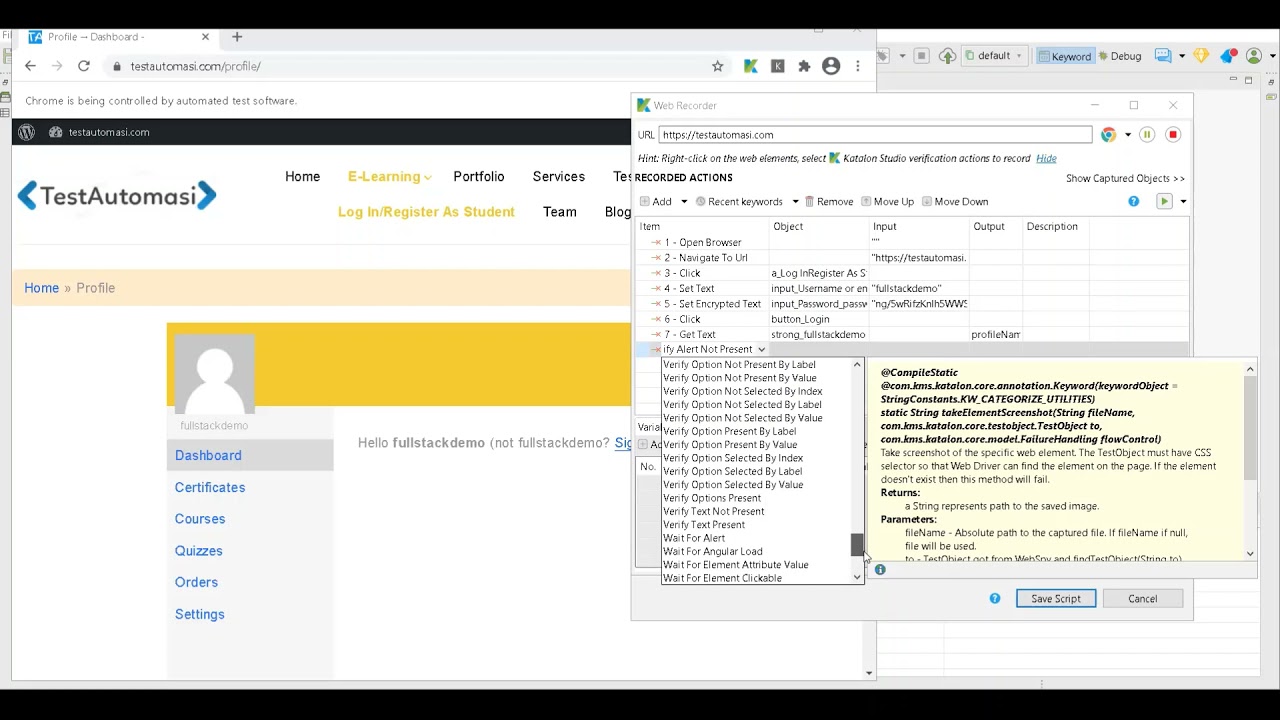Screen dimensions: 1280x720
Task: Click the cloud upload icon in Katalon toolbar
Action: [947, 56]
